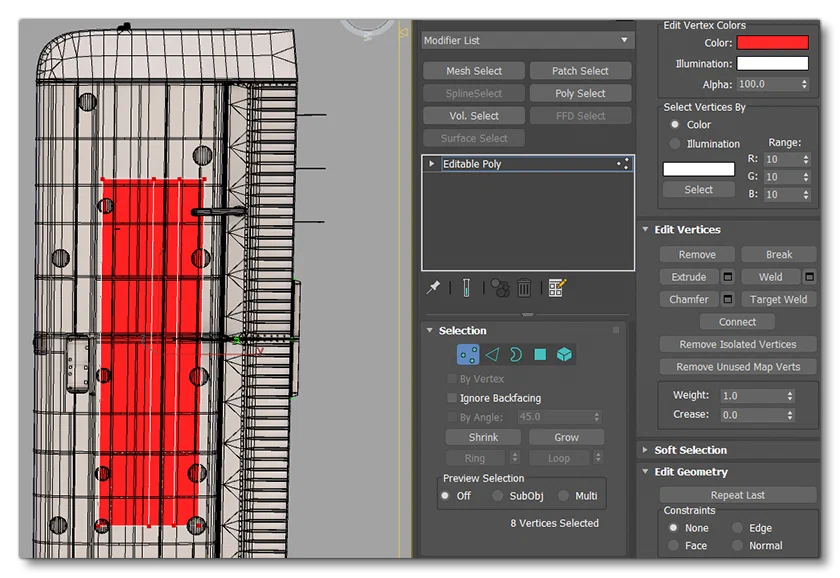
Task: Open Extrude settings box icon
Action: [x=728, y=277]
